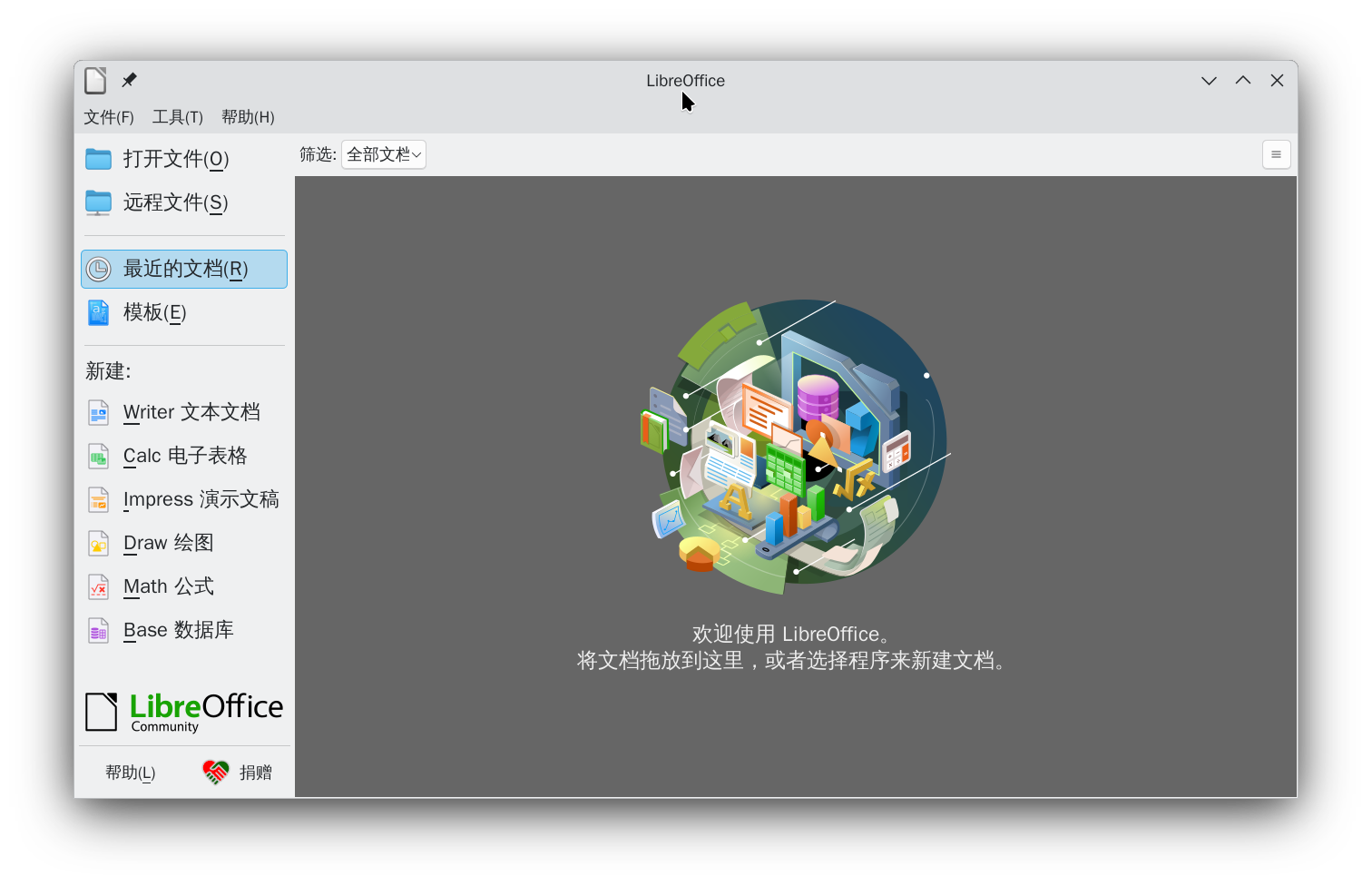Screen dimensions: 1372x886
Task: Collapse the window using the chevron arrow
Action: (x=1208, y=80)
